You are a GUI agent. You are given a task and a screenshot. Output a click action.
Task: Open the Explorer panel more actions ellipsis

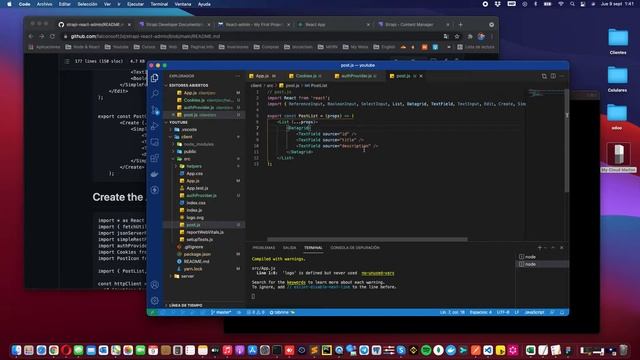(238, 76)
